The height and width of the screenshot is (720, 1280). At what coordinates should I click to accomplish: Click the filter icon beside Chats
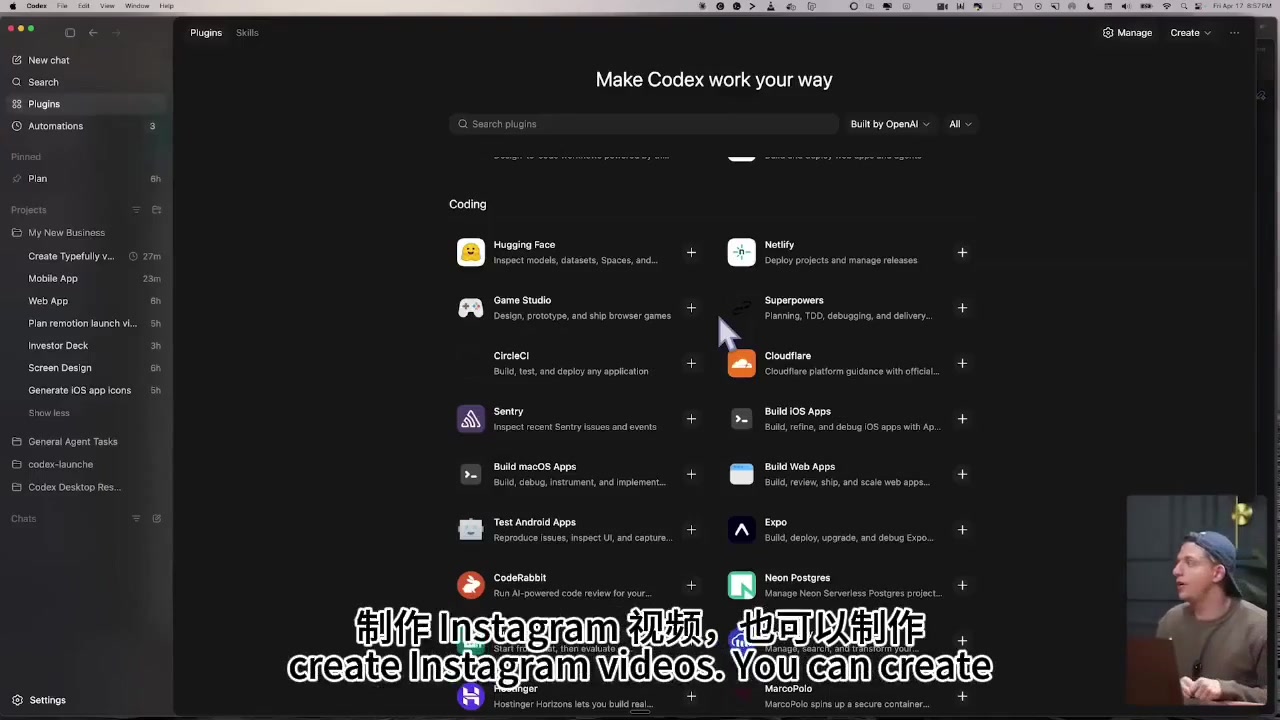pyautogui.click(x=136, y=519)
